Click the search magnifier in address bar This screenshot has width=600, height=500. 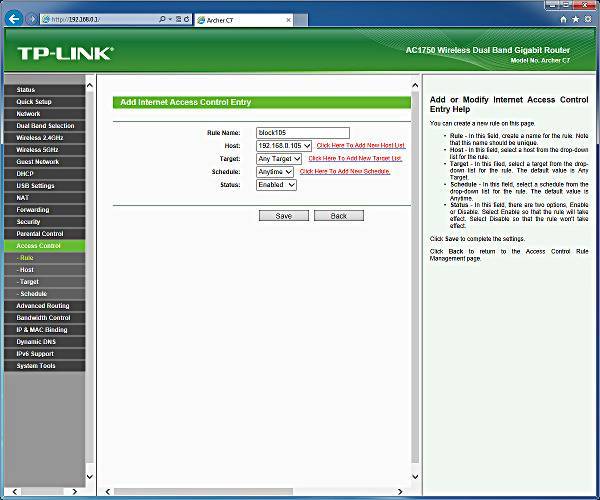(162, 19)
